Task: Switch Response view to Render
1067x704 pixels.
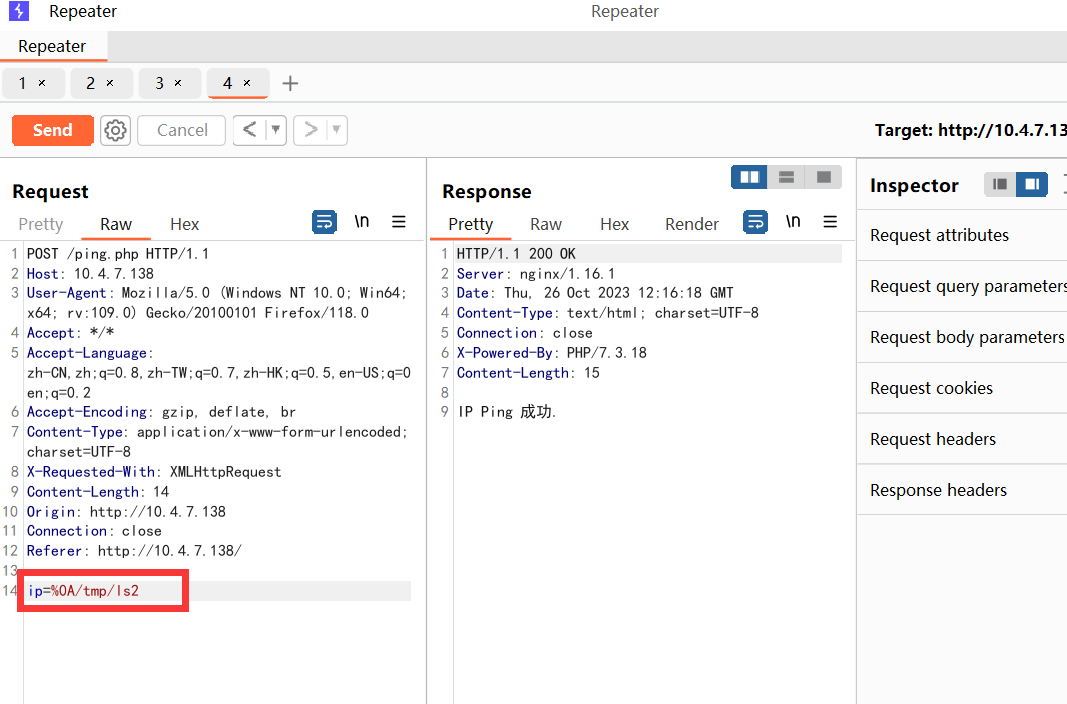Action: (691, 224)
